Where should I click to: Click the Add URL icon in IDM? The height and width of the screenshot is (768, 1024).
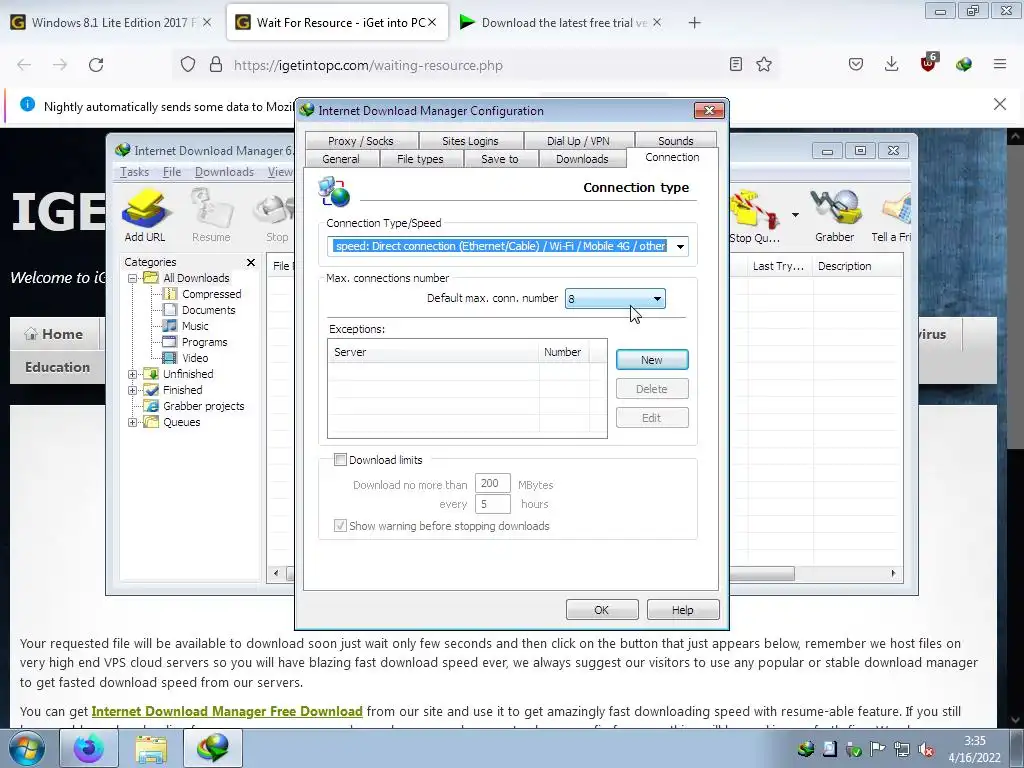coord(145,216)
